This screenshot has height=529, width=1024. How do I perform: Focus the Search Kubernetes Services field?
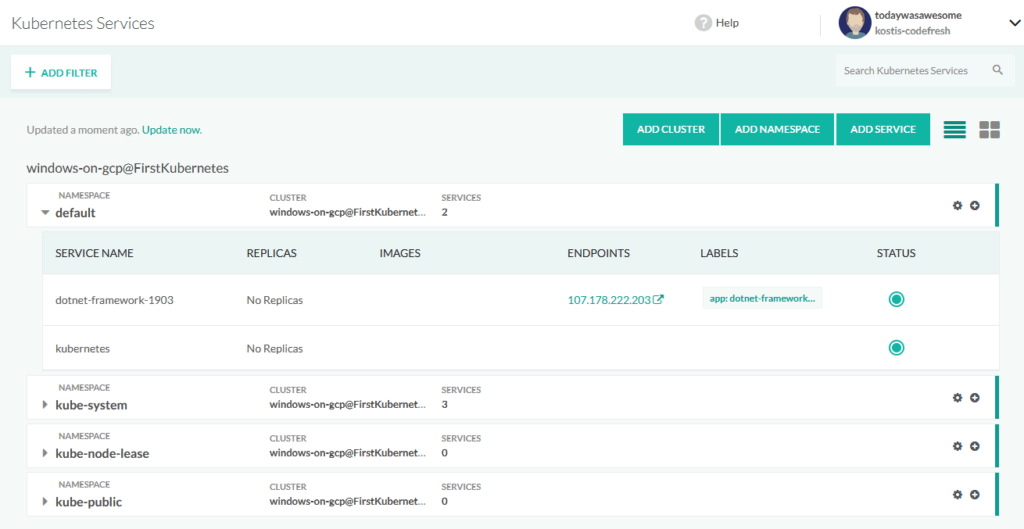[x=910, y=71]
